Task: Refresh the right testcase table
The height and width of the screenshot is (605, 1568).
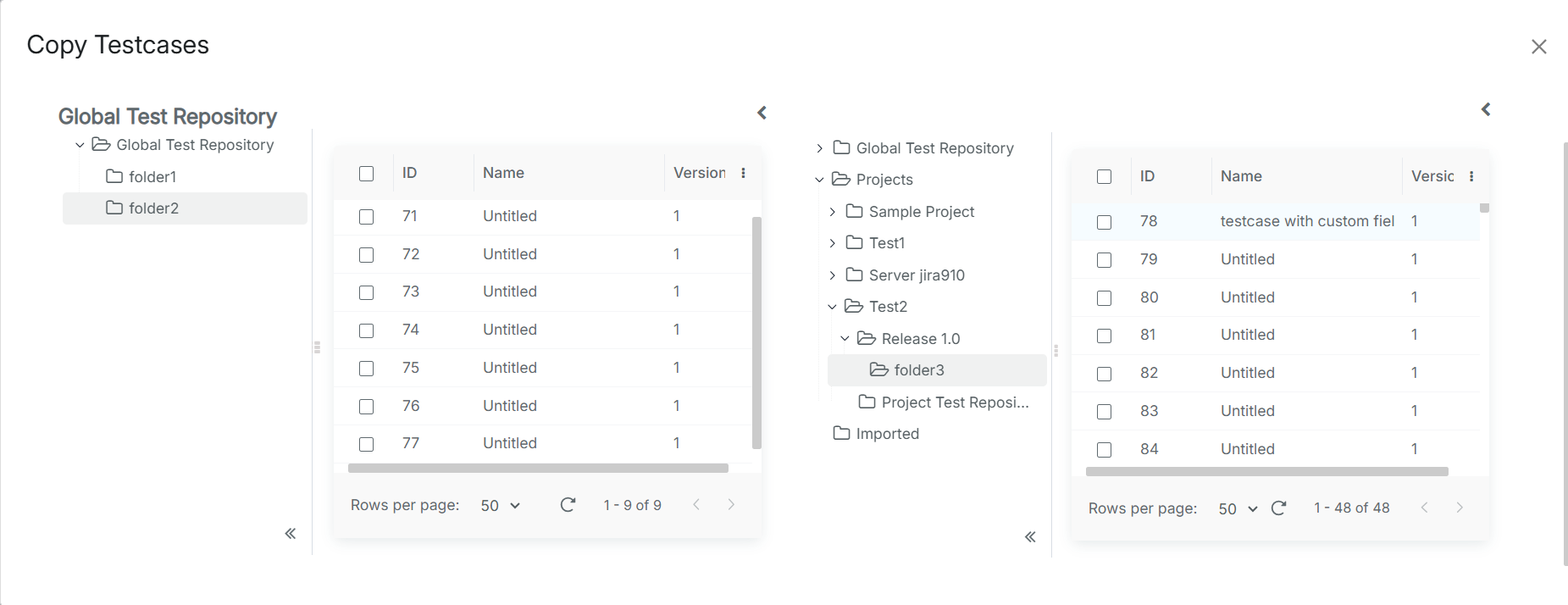Action: coord(1279,508)
